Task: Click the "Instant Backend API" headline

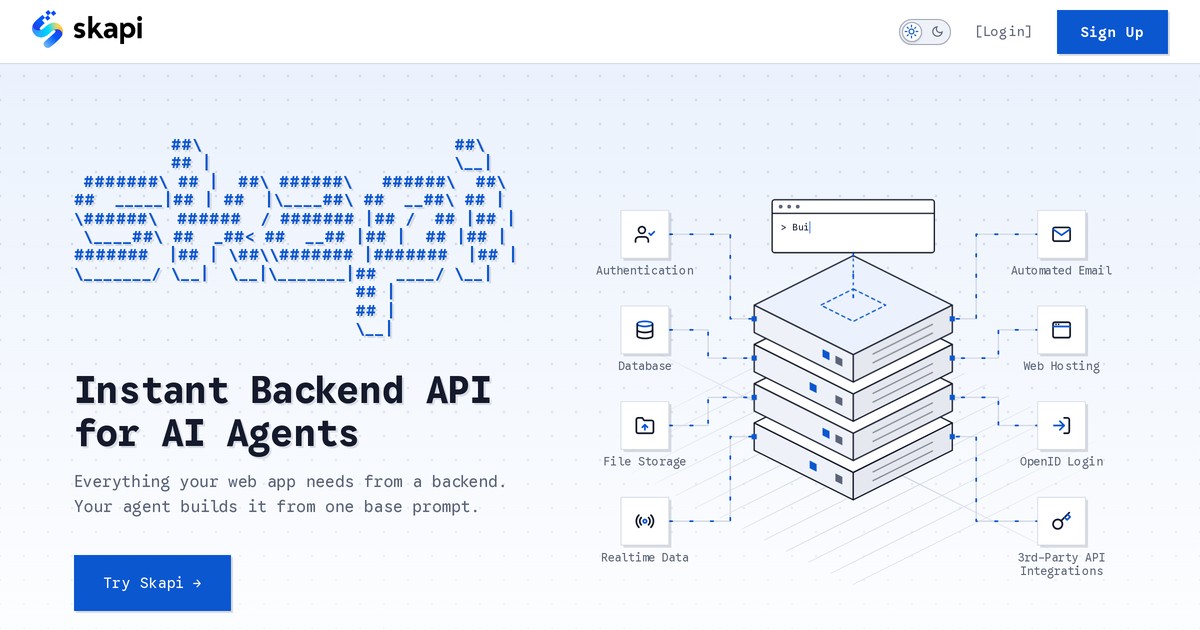Action: tap(283, 389)
